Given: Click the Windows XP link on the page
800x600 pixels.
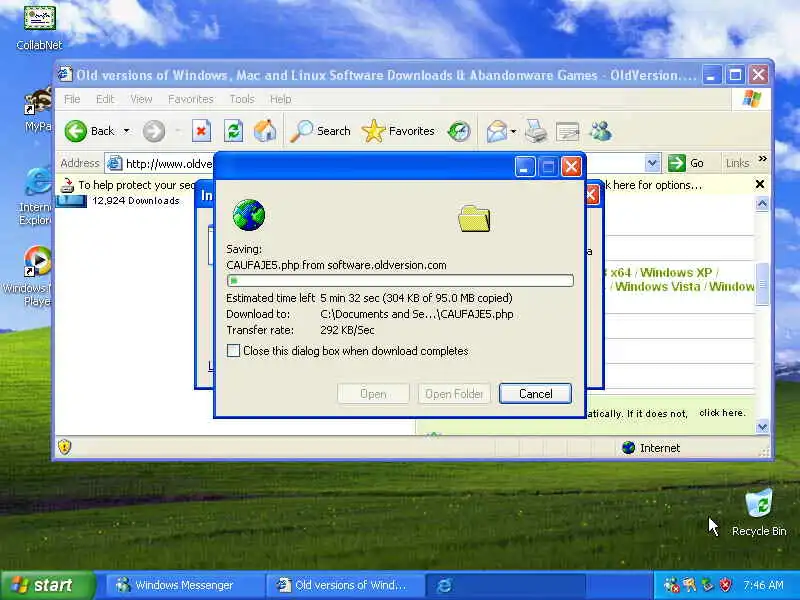Looking at the screenshot, I should coord(676,272).
